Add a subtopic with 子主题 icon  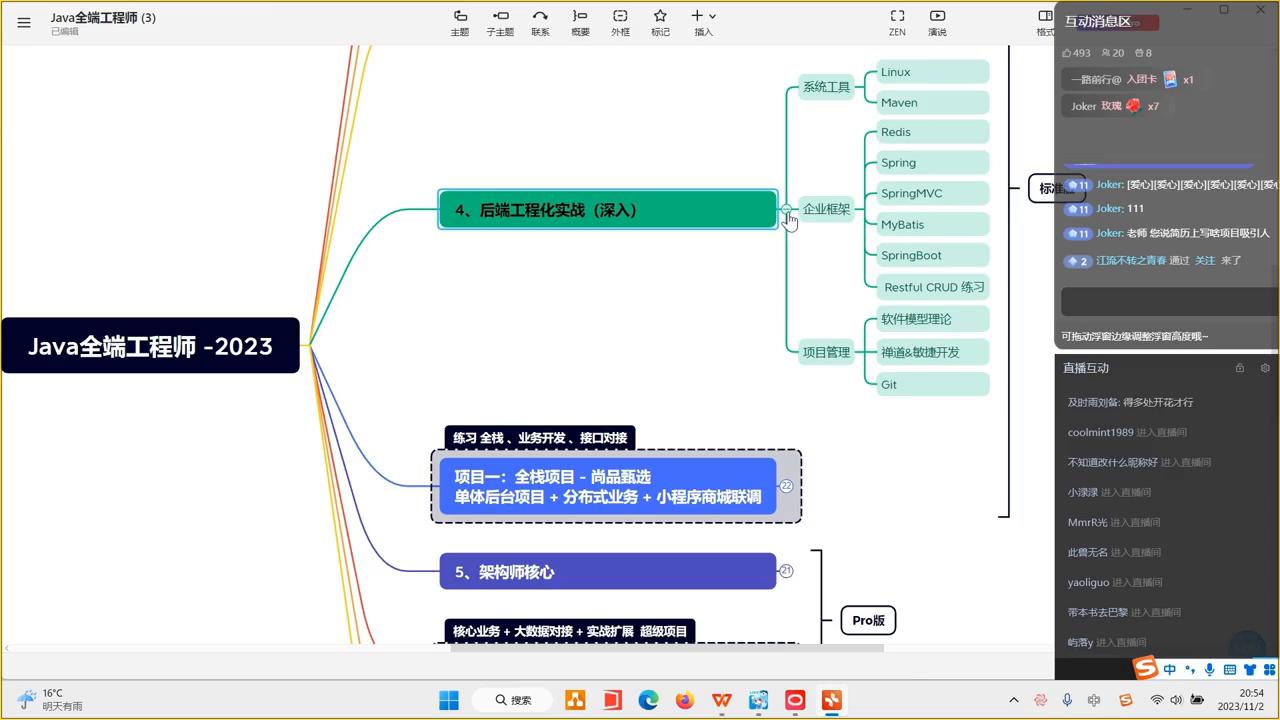pos(500,21)
